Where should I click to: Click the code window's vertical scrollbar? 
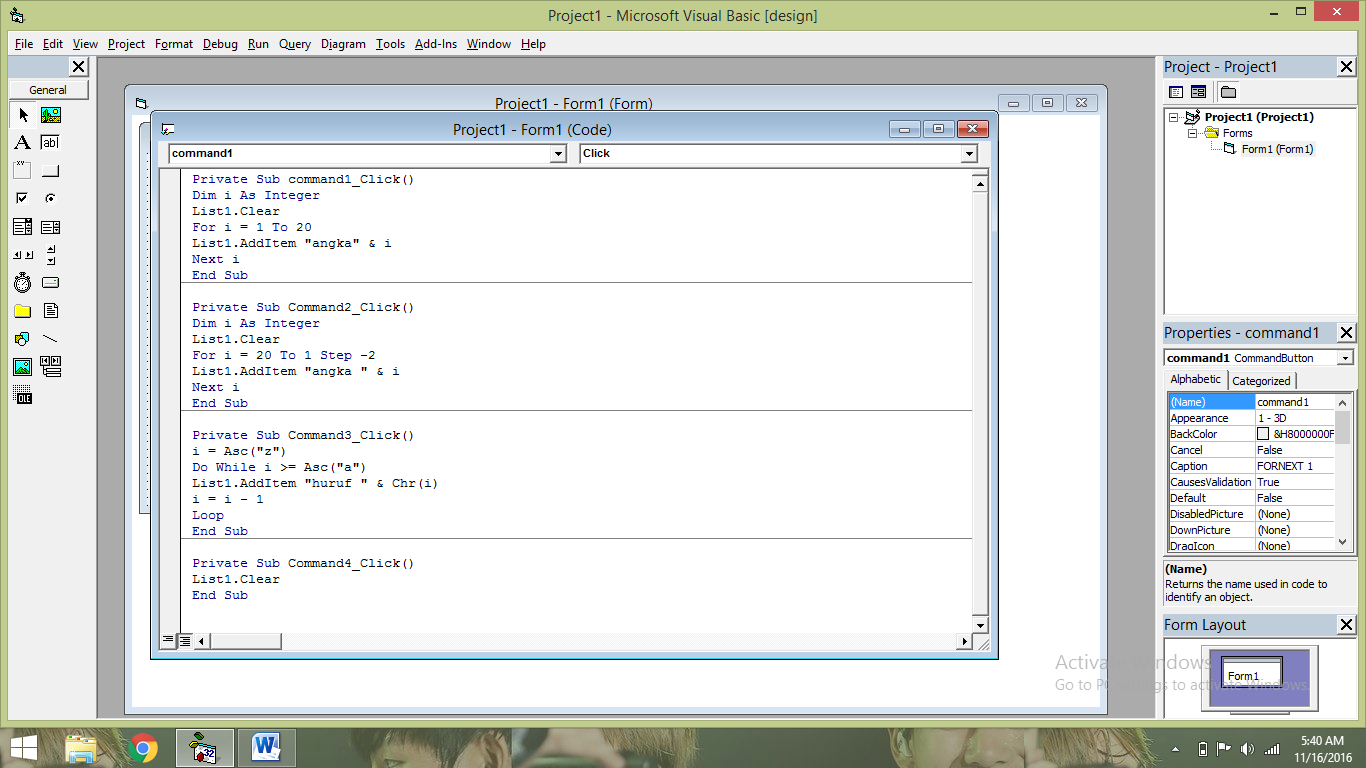coord(980,400)
